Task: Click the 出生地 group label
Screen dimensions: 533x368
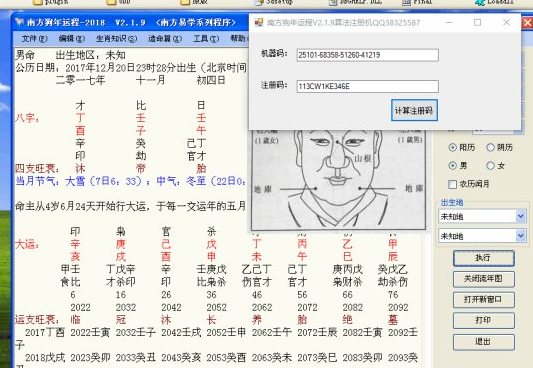Action: [x=452, y=203]
